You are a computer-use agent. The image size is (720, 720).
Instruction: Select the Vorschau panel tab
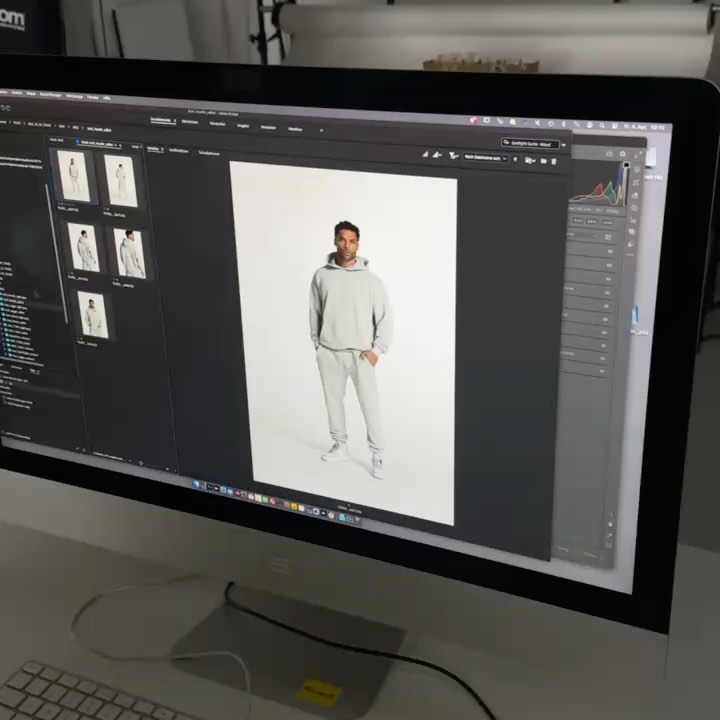click(x=155, y=149)
